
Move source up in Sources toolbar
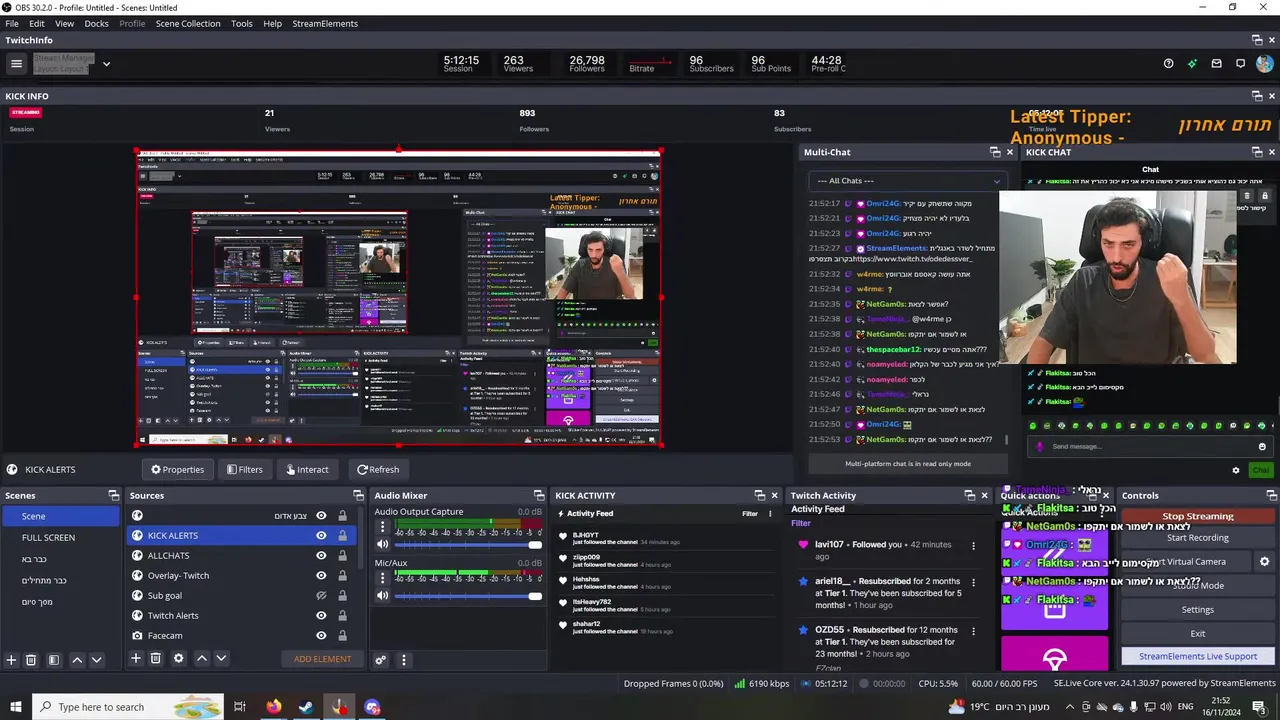coord(201,658)
